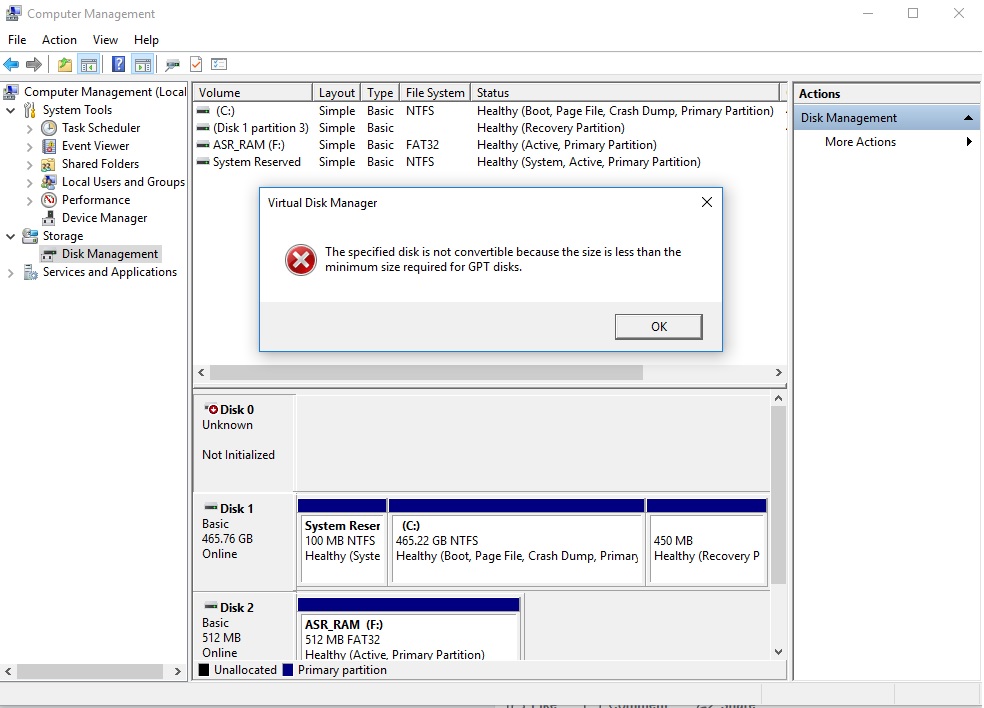
Task: Select Disk Management in the tree
Action: pos(100,254)
